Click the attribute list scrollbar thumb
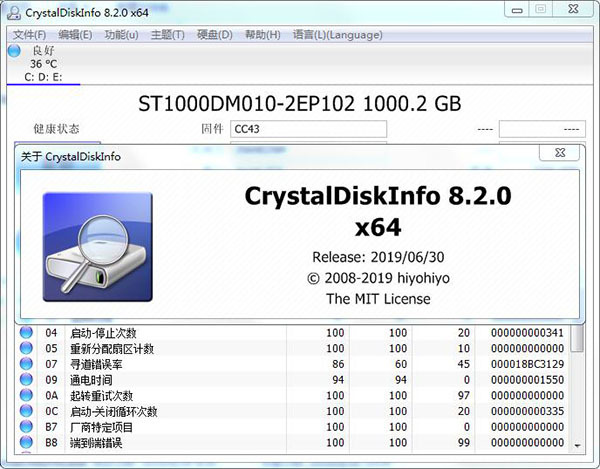 (x=577, y=338)
